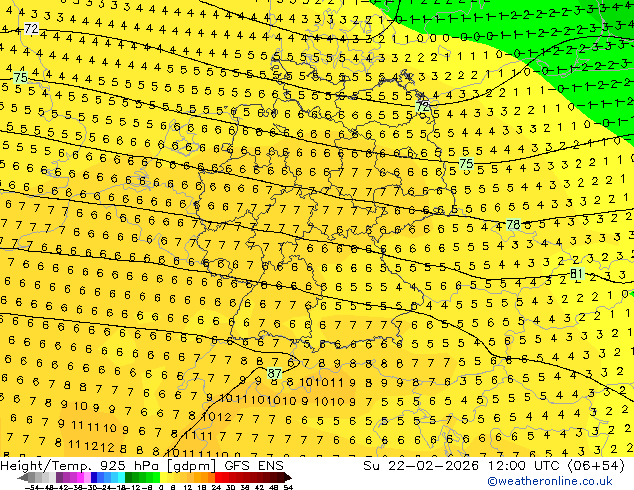Screen dimensions: 634x490
Task: Click the date 'Su 22-02-2026'
Action: tap(421, 466)
